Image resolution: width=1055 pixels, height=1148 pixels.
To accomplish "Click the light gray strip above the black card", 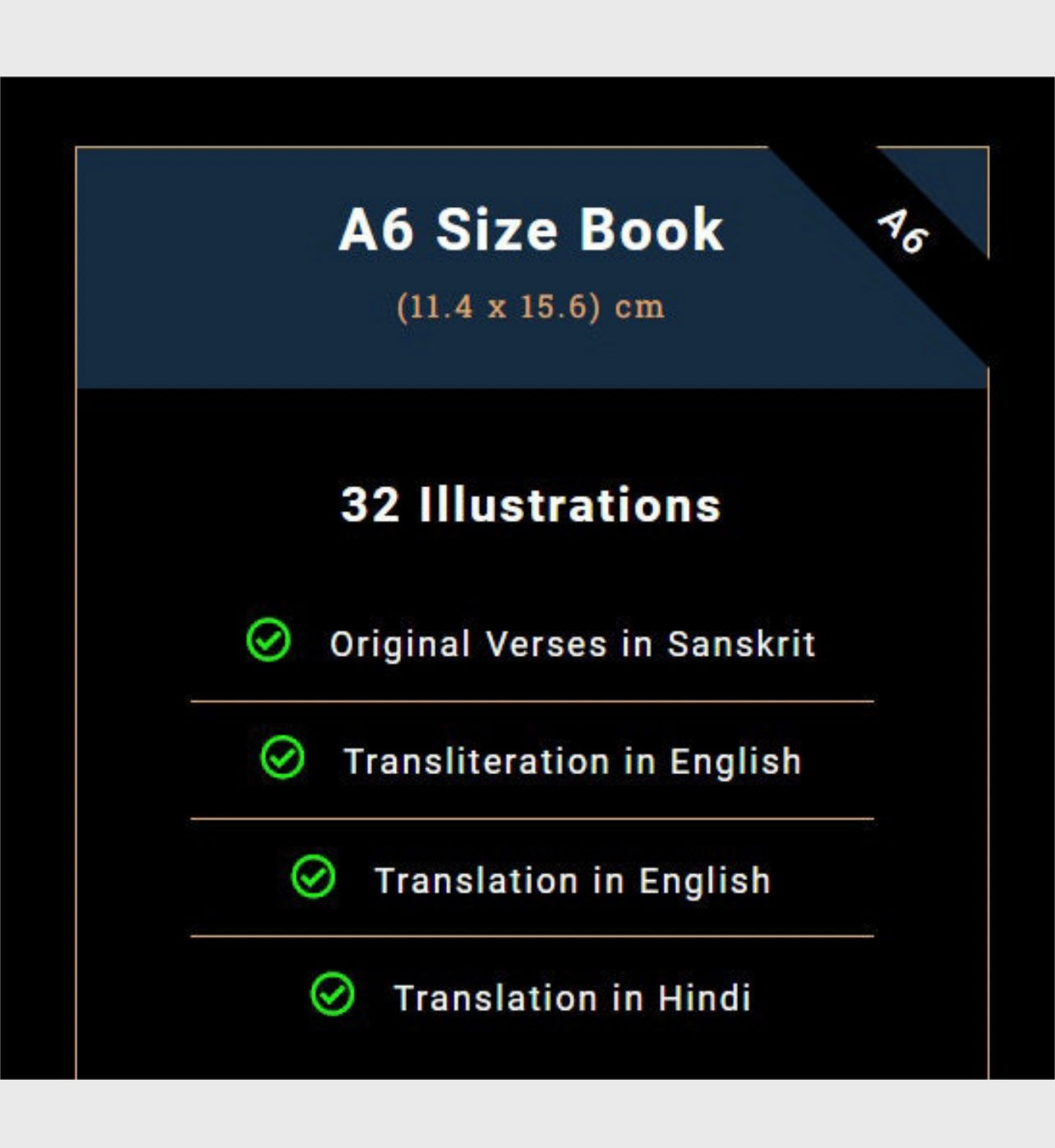I will [x=527, y=38].
